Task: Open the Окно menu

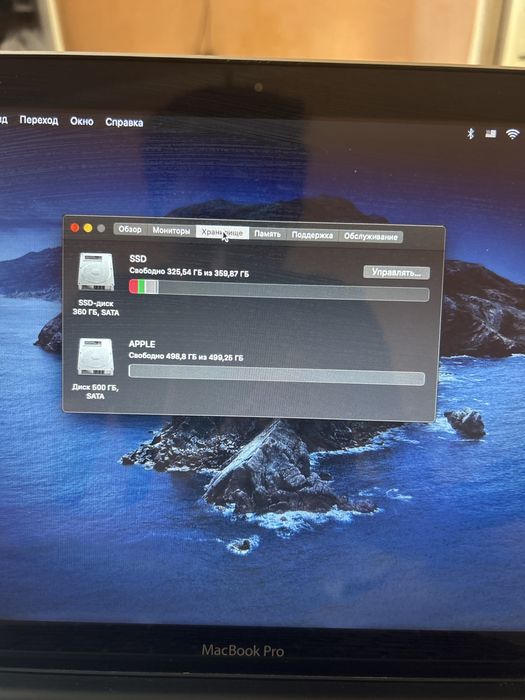Action: (82, 121)
